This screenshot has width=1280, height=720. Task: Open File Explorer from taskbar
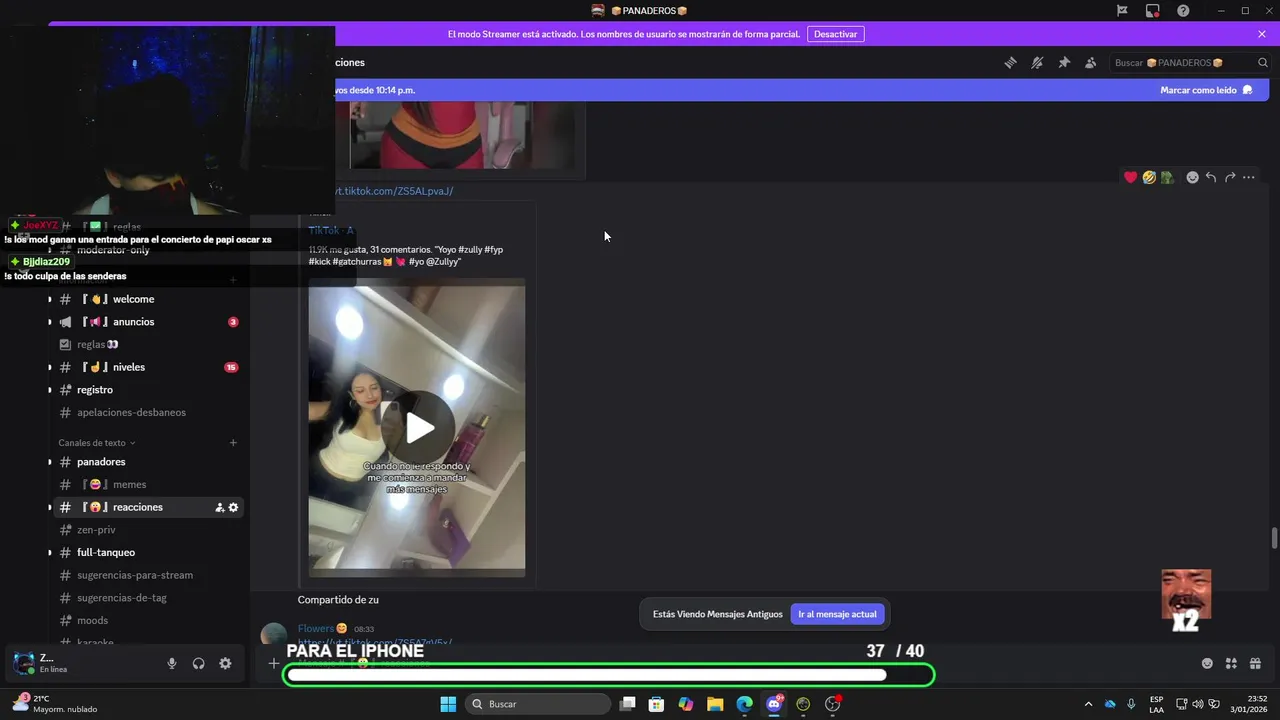tap(715, 704)
